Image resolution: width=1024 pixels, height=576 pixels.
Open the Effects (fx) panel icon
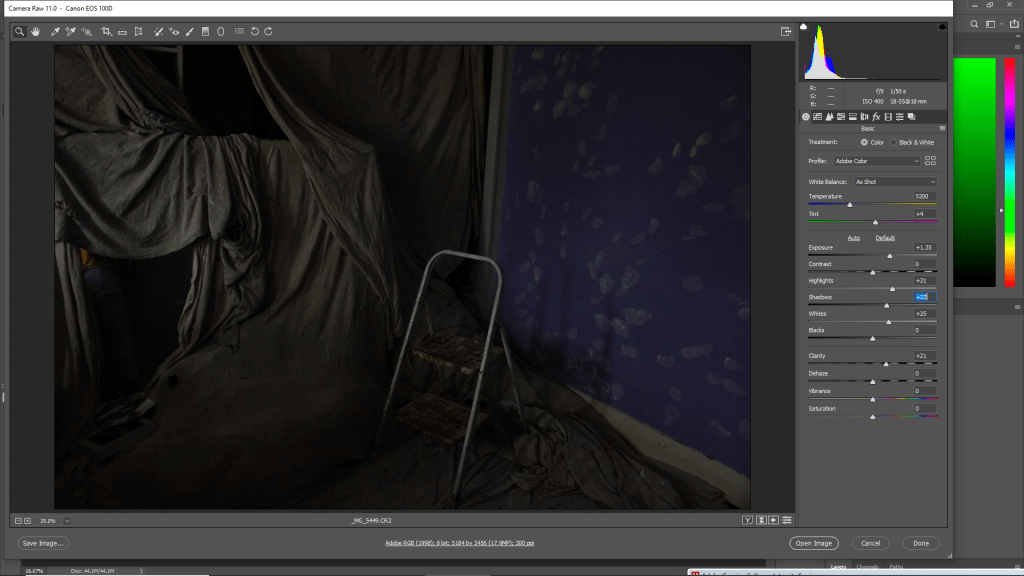pyautogui.click(x=876, y=117)
